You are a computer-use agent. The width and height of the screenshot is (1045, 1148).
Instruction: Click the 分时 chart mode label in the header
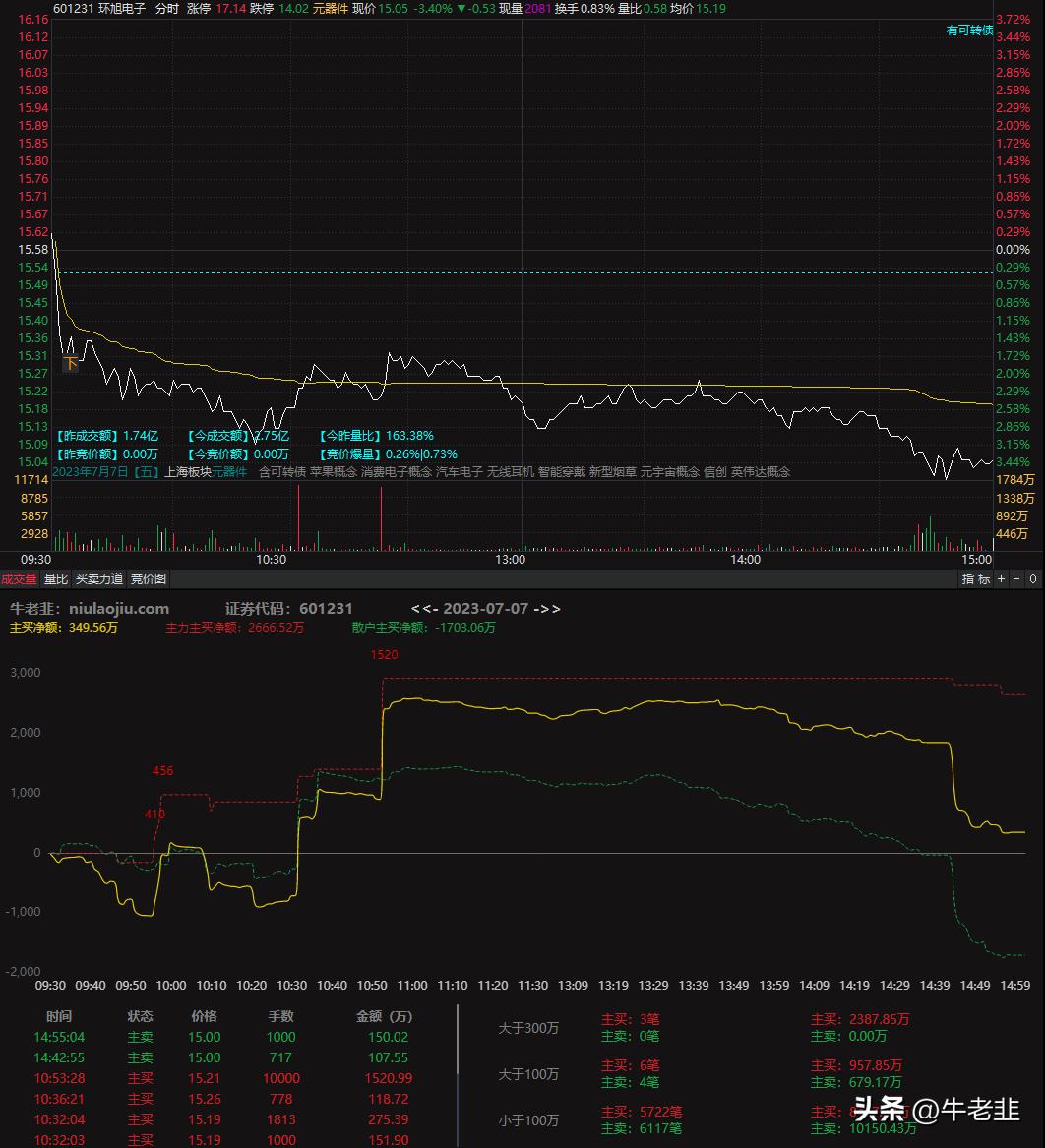(164, 8)
